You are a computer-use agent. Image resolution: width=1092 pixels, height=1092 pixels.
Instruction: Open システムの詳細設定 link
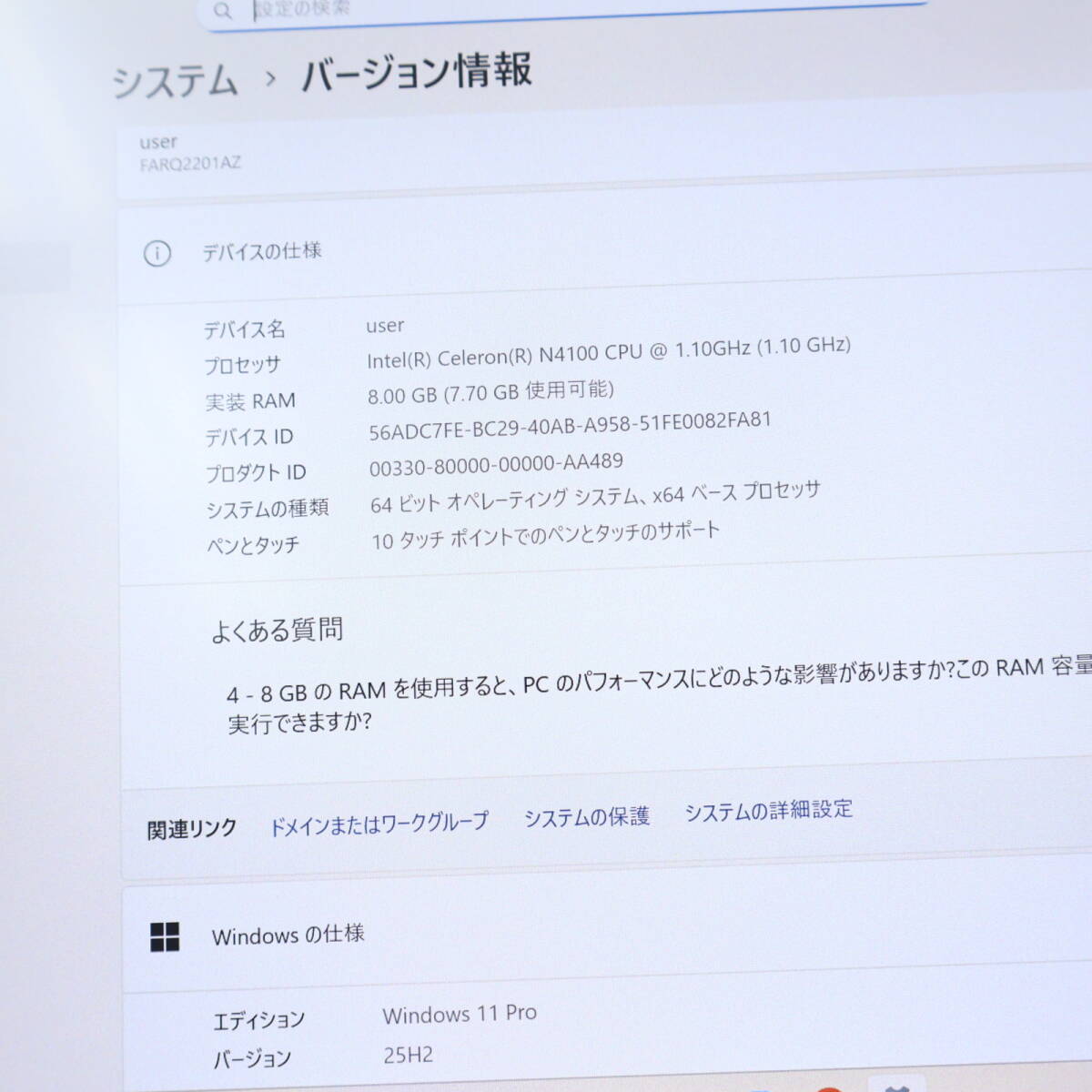[x=768, y=810]
